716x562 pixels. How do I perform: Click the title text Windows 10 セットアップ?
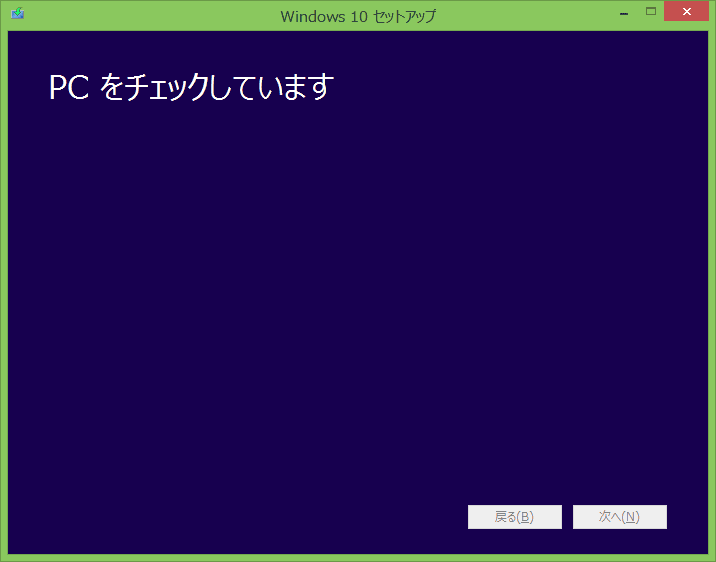[x=358, y=16]
